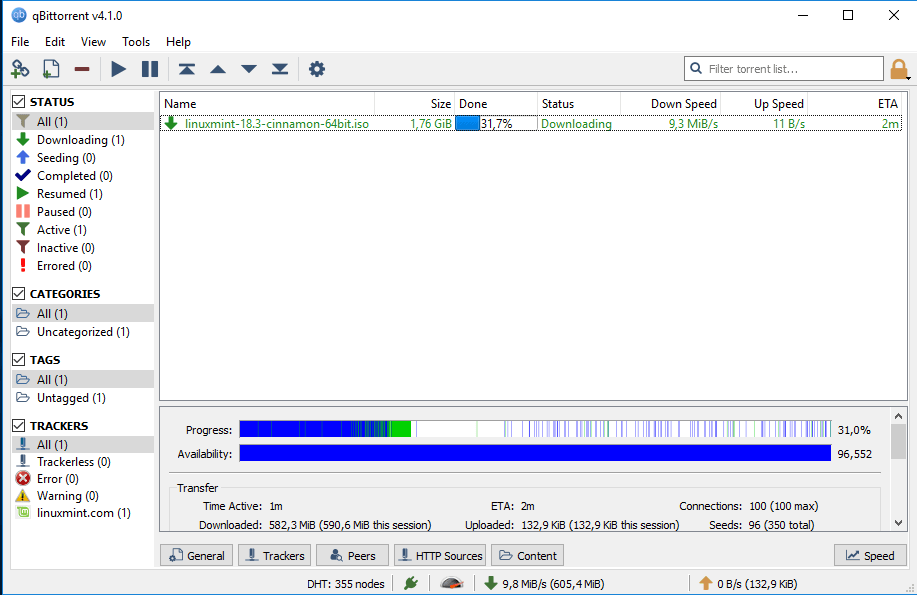Click the green arrow icon of linuxmint torrent row
This screenshot has height=595, width=917.
171,123
